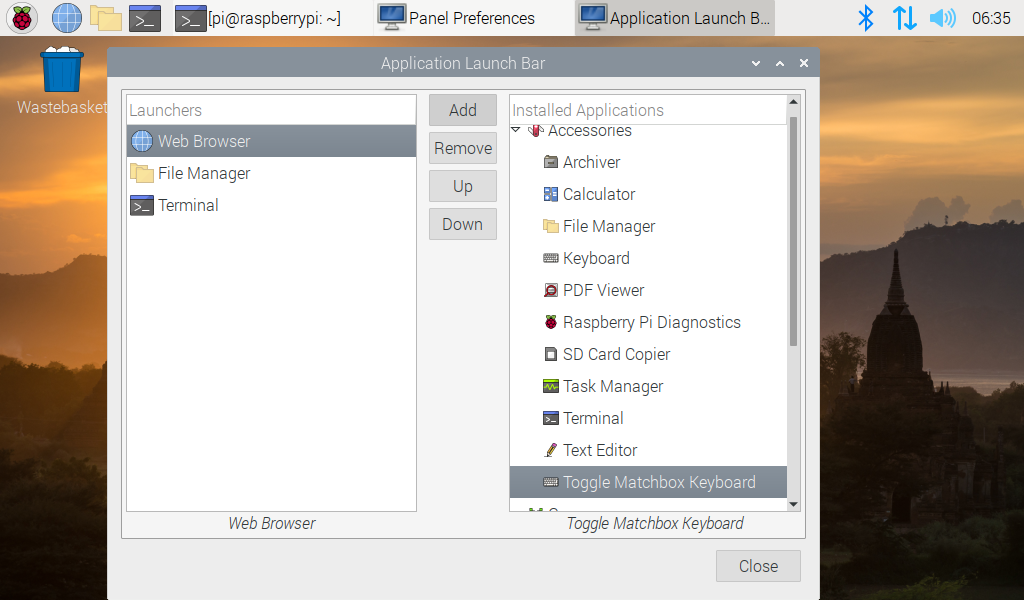
Task: Launch the Terminal icon in the top panel
Action: [145, 18]
